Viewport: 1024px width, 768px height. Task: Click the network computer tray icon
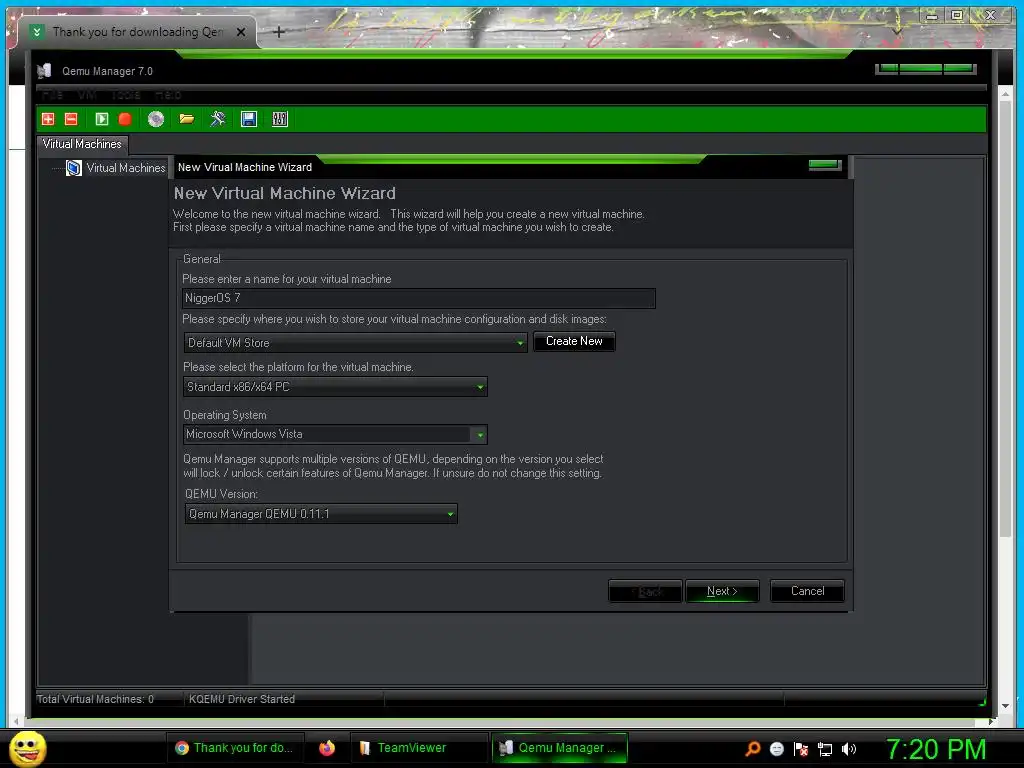(825, 749)
